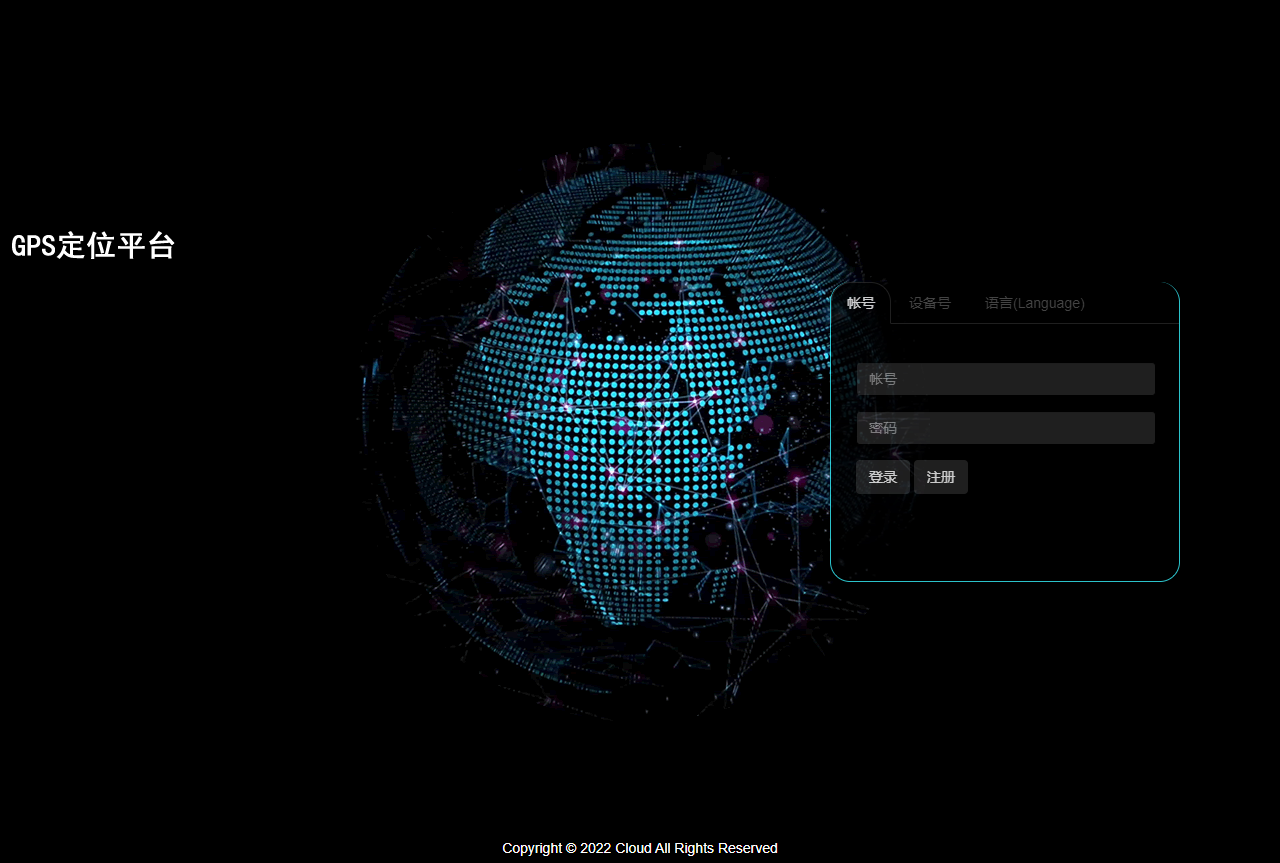Click the word Cloud in the footer

pyautogui.click(x=633, y=848)
